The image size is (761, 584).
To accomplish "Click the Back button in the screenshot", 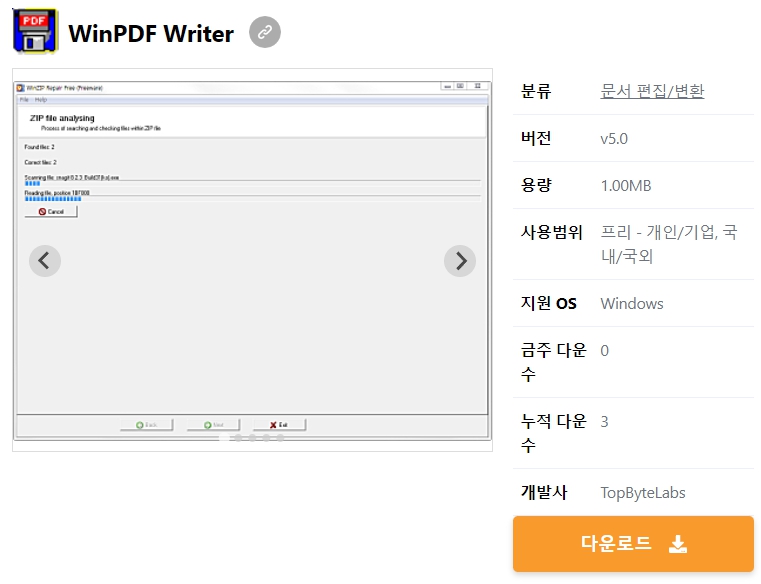I will [147, 425].
